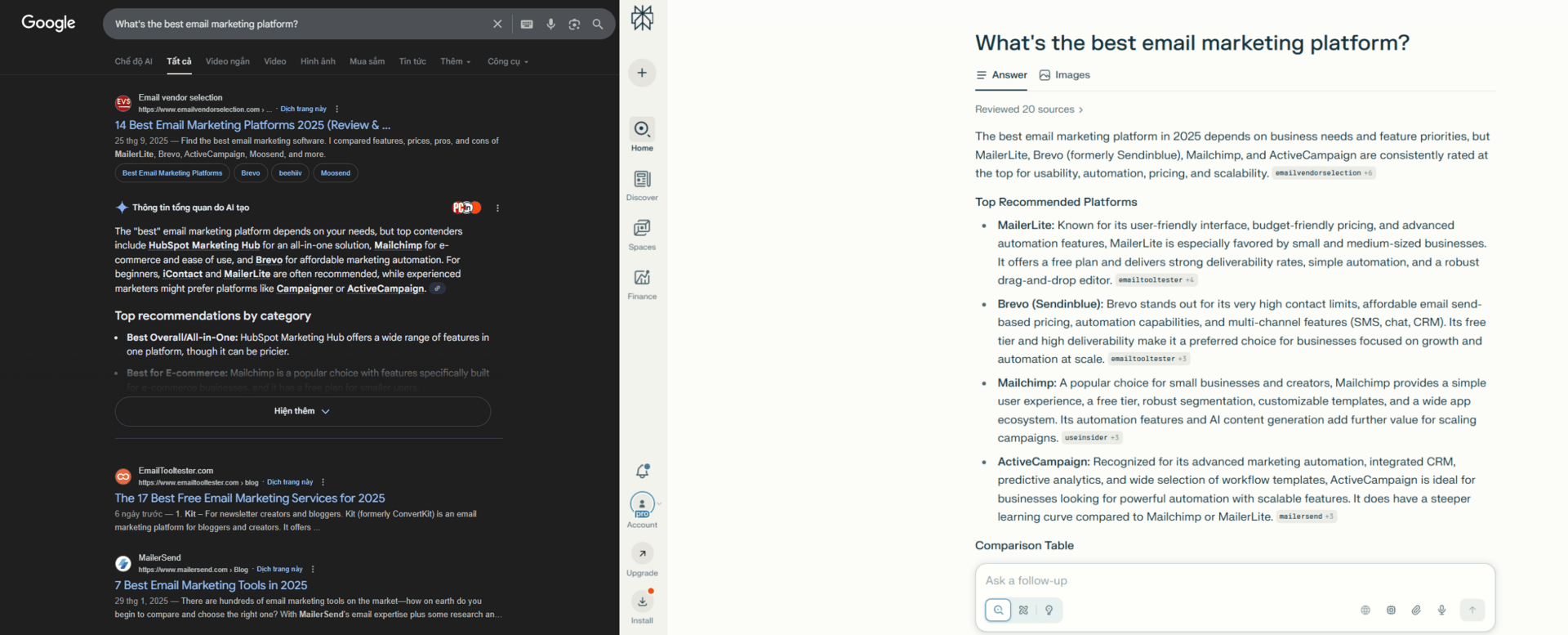
Task: Open the mailersend +3 citation
Action: (x=1307, y=516)
